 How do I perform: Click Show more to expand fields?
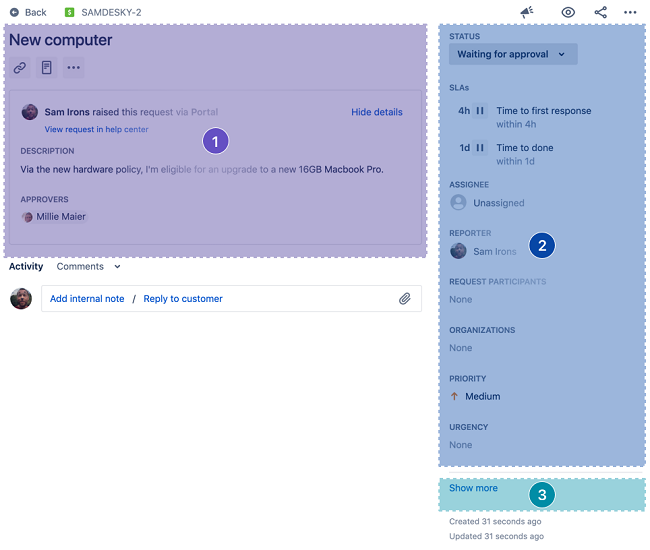473,488
